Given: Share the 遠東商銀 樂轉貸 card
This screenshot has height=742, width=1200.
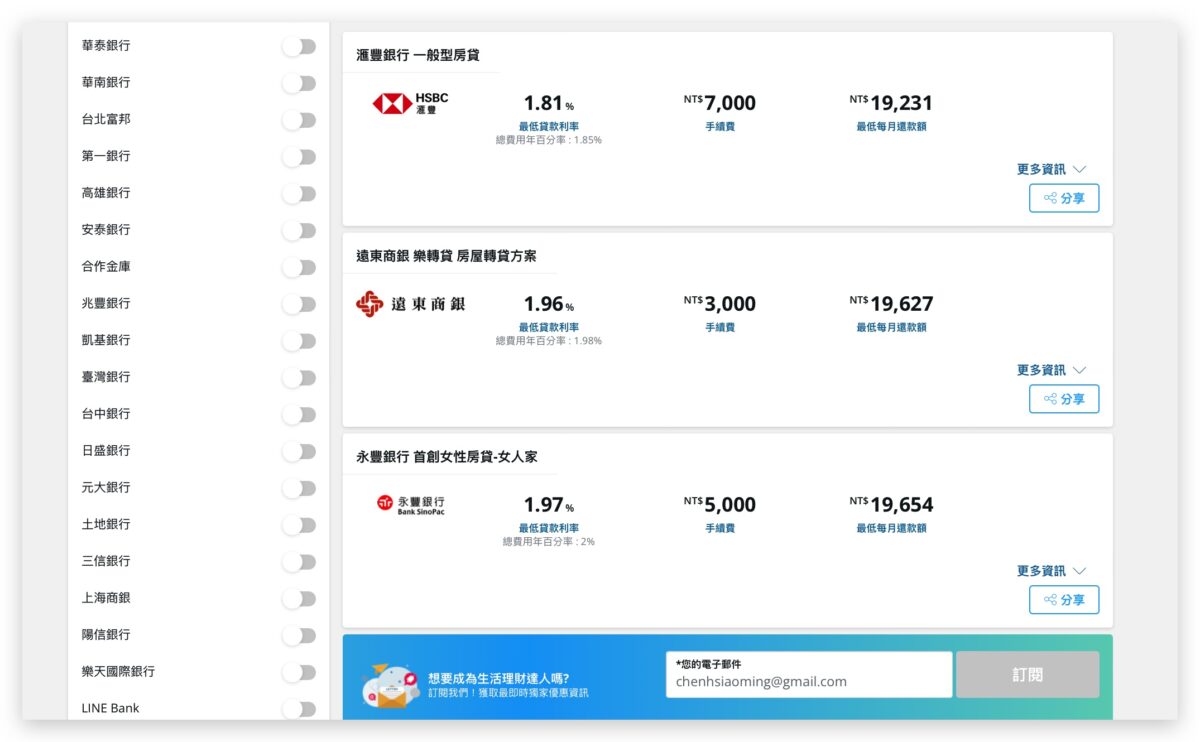Looking at the screenshot, I should pyautogui.click(x=1064, y=399).
